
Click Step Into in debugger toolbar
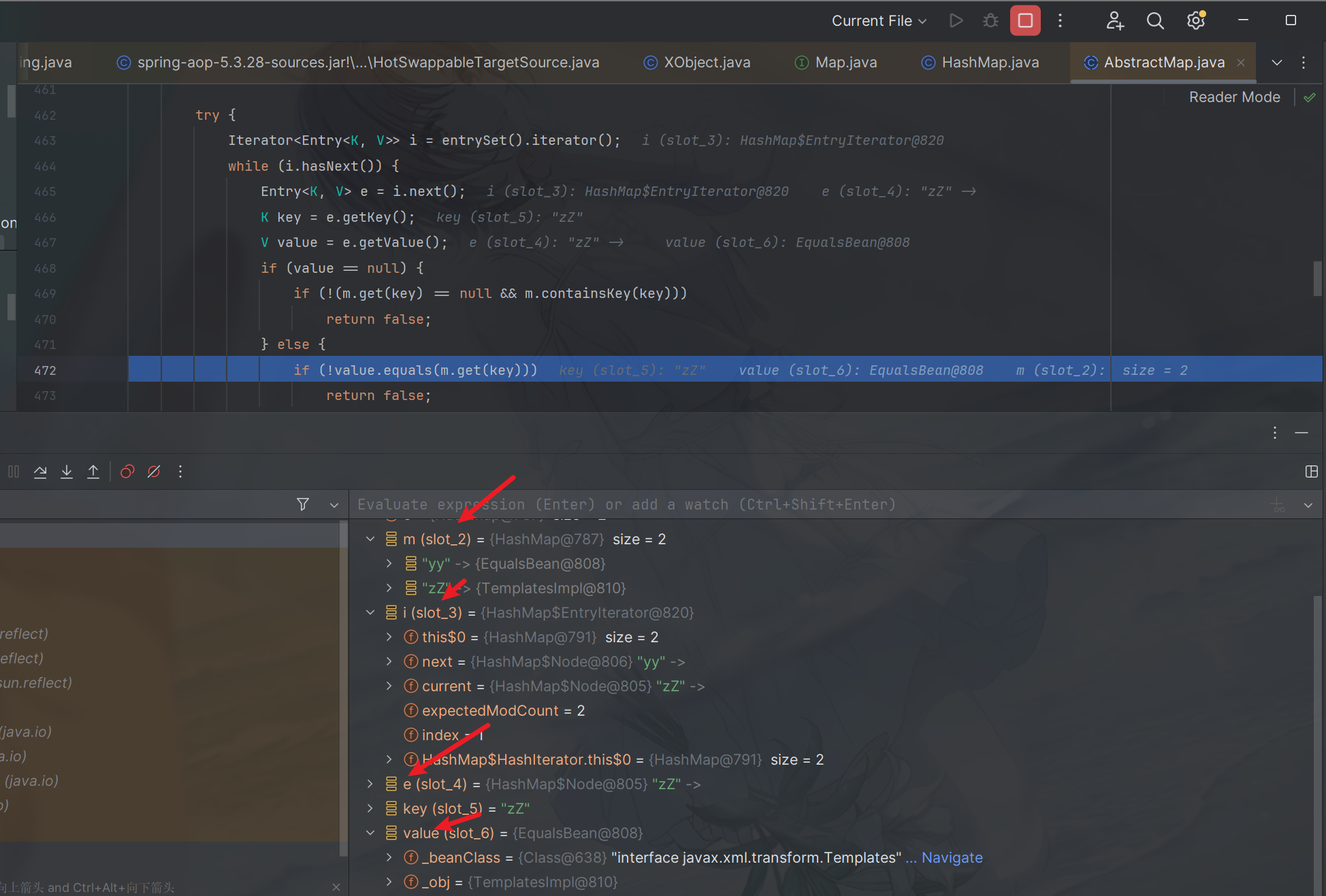67,471
